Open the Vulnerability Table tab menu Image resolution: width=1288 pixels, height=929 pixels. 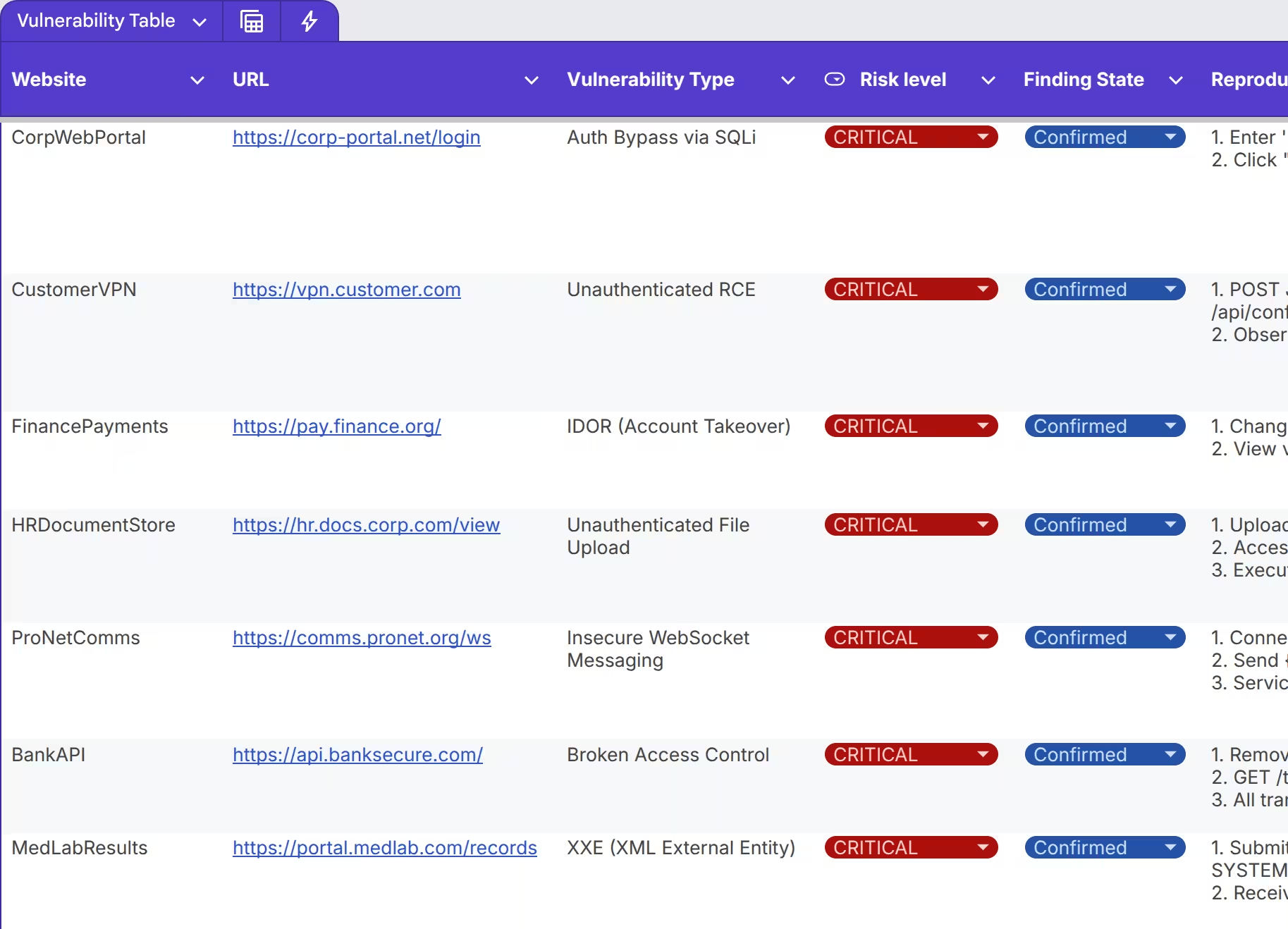coord(200,22)
